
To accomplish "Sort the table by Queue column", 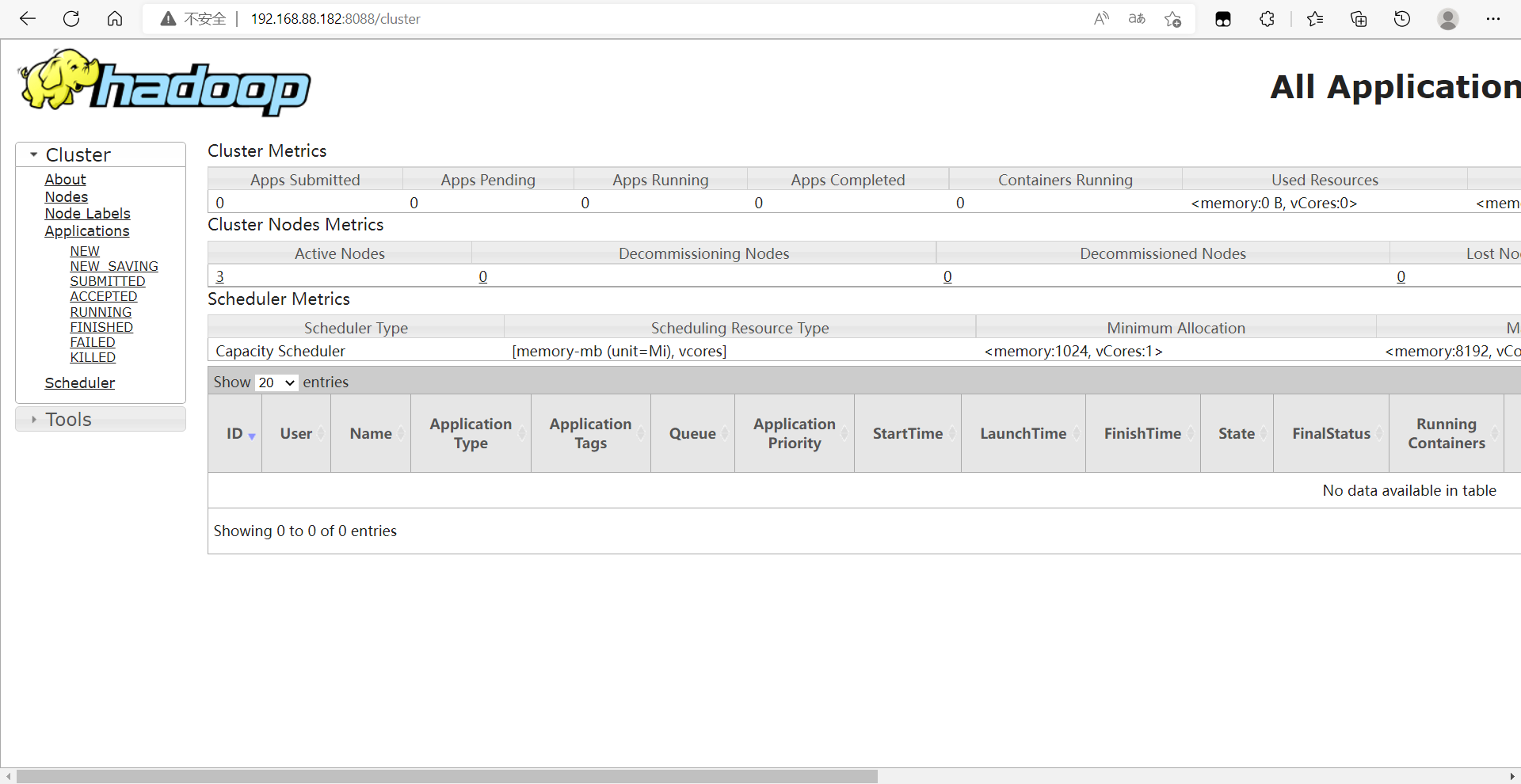I will pyautogui.click(x=692, y=433).
